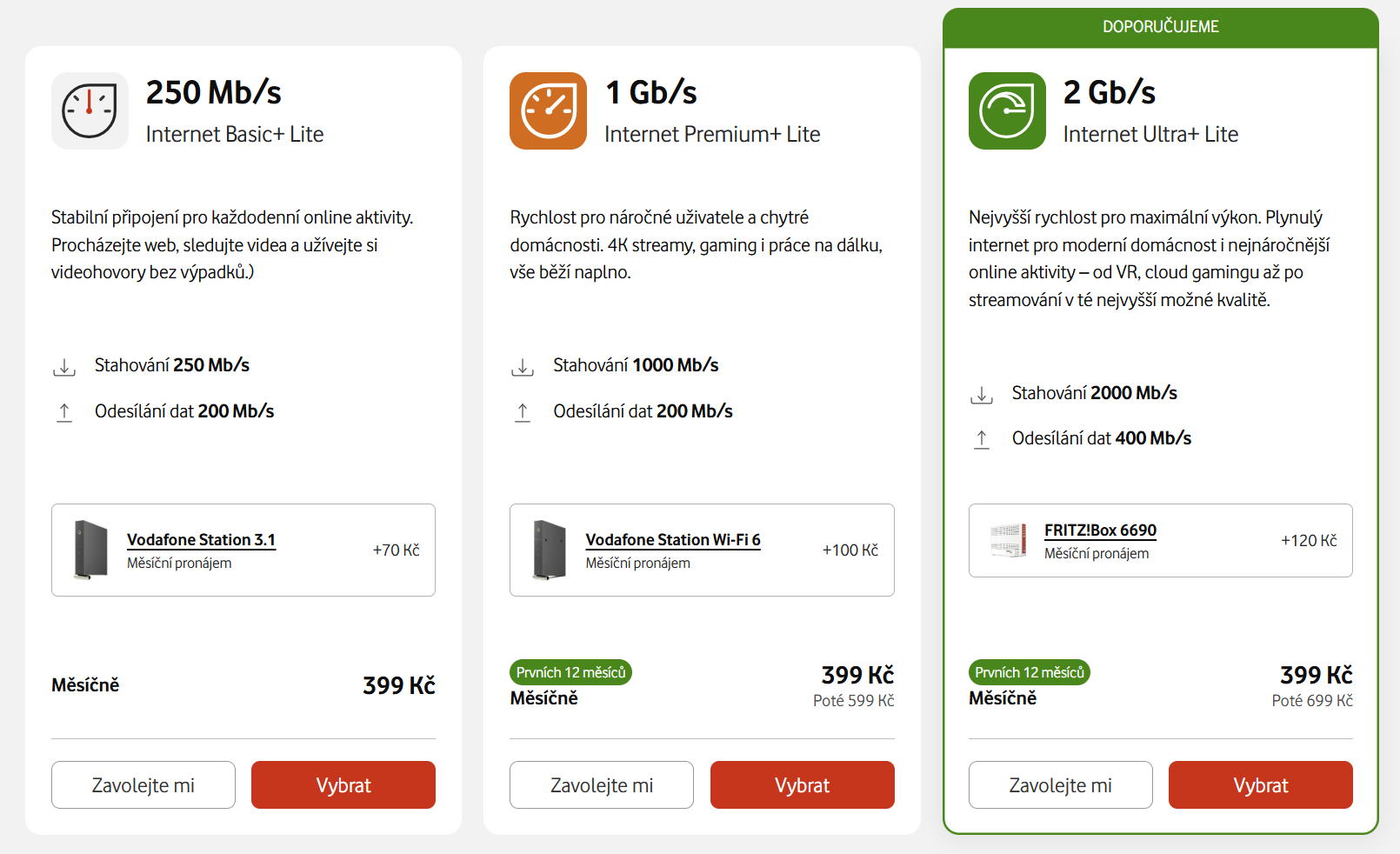
Task: Click download icon next to Stahování 2000 Mb/s
Action: tap(982, 395)
